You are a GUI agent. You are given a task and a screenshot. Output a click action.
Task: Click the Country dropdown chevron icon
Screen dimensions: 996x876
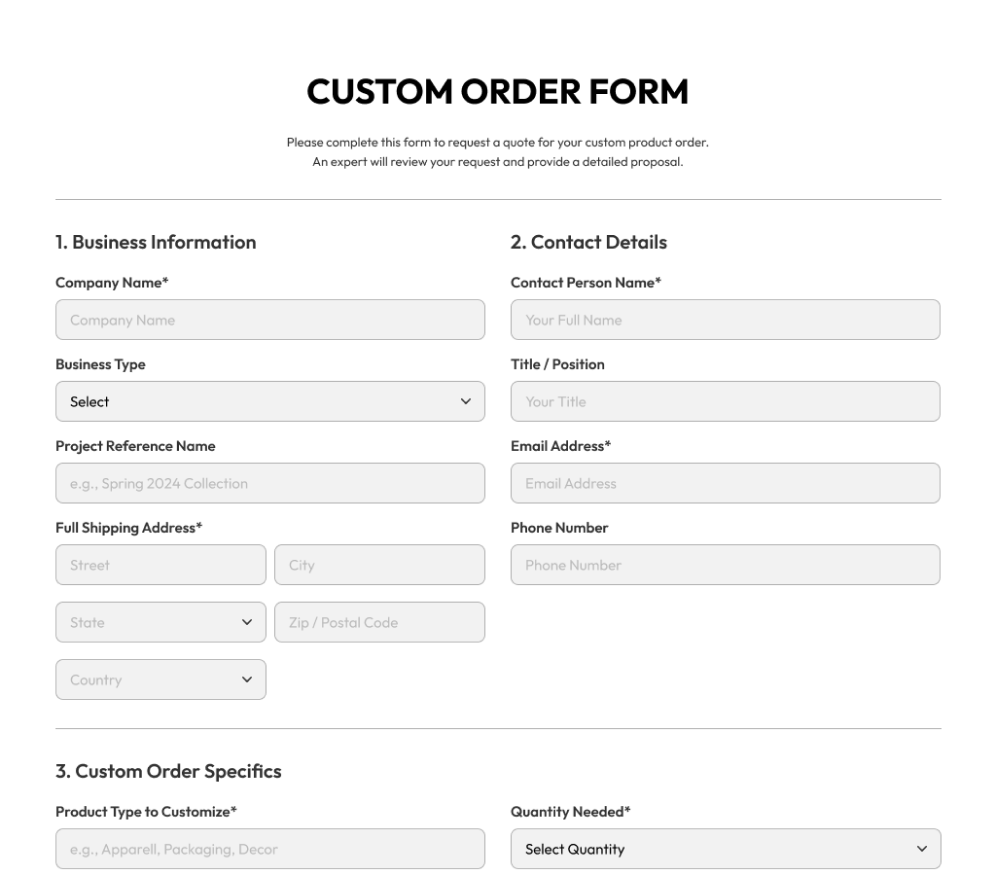pyautogui.click(x=247, y=680)
